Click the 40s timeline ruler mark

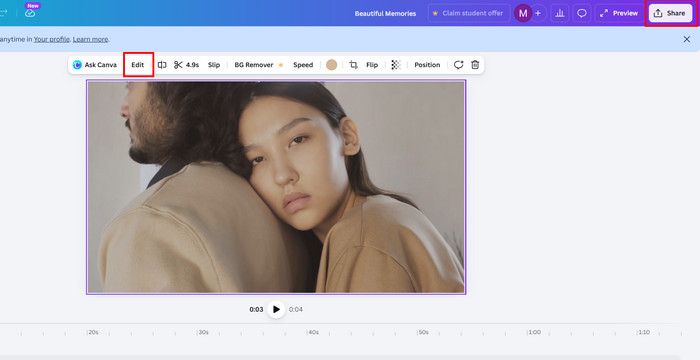[312, 332]
